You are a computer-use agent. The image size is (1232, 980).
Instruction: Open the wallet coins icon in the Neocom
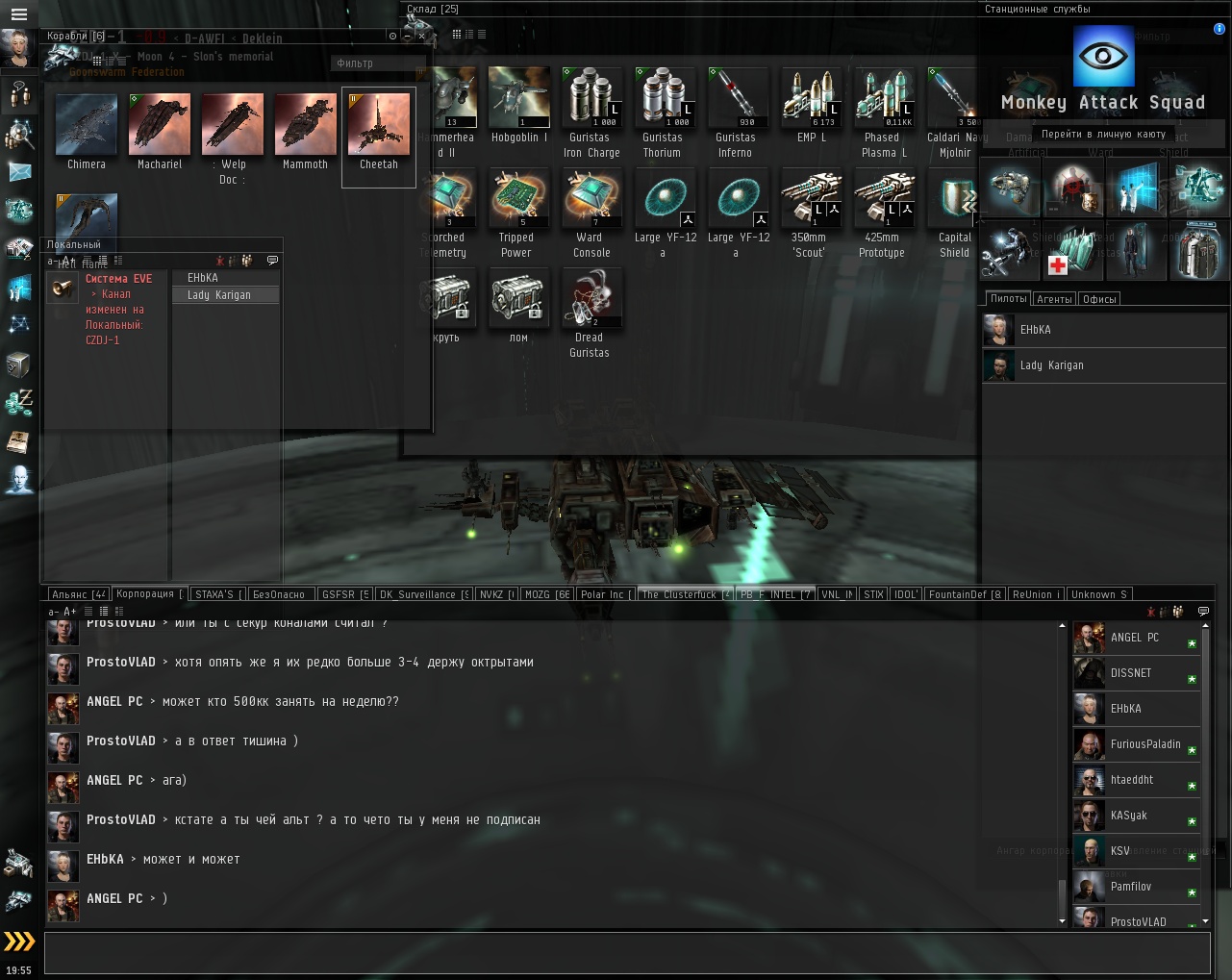coord(19,403)
